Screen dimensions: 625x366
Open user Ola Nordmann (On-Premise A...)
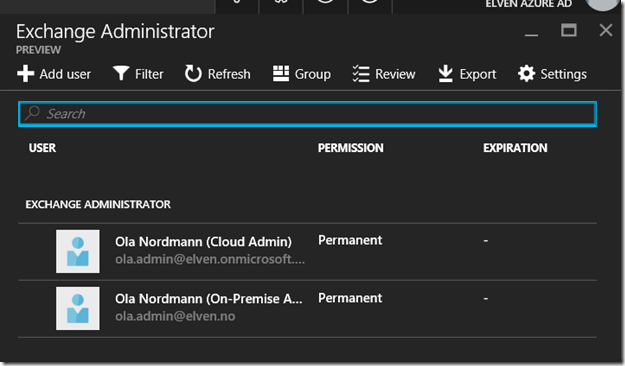click(208, 299)
